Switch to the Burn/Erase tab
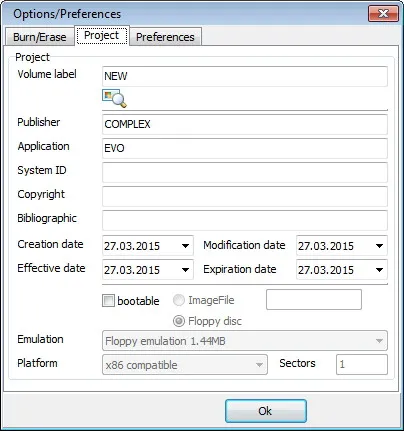 [x=39, y=37]
